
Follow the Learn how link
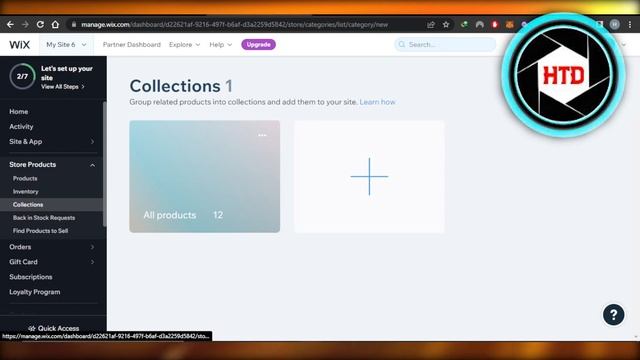coord(377,102)
